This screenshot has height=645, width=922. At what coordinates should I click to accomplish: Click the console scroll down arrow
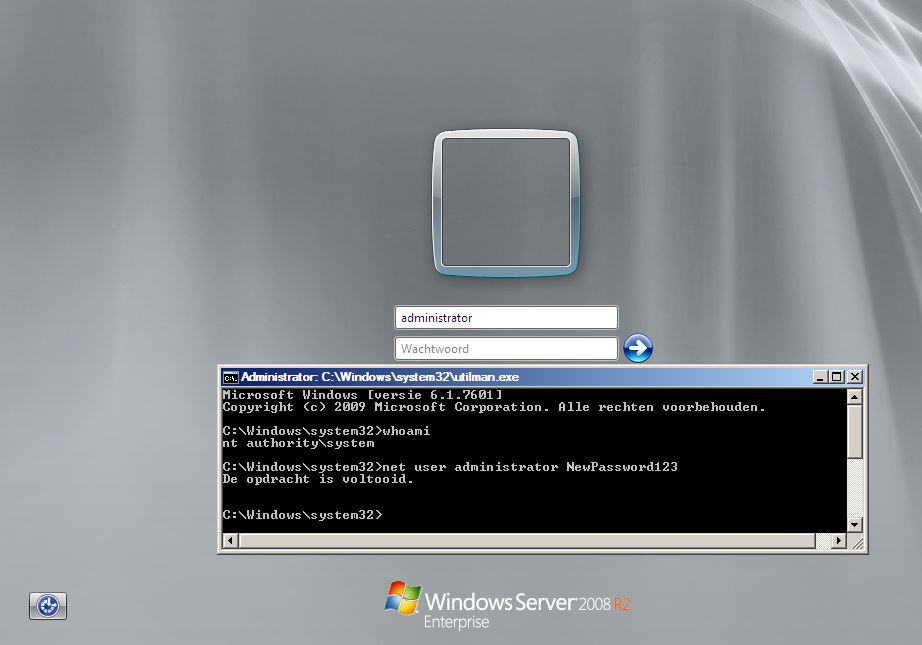click(855, 524)
